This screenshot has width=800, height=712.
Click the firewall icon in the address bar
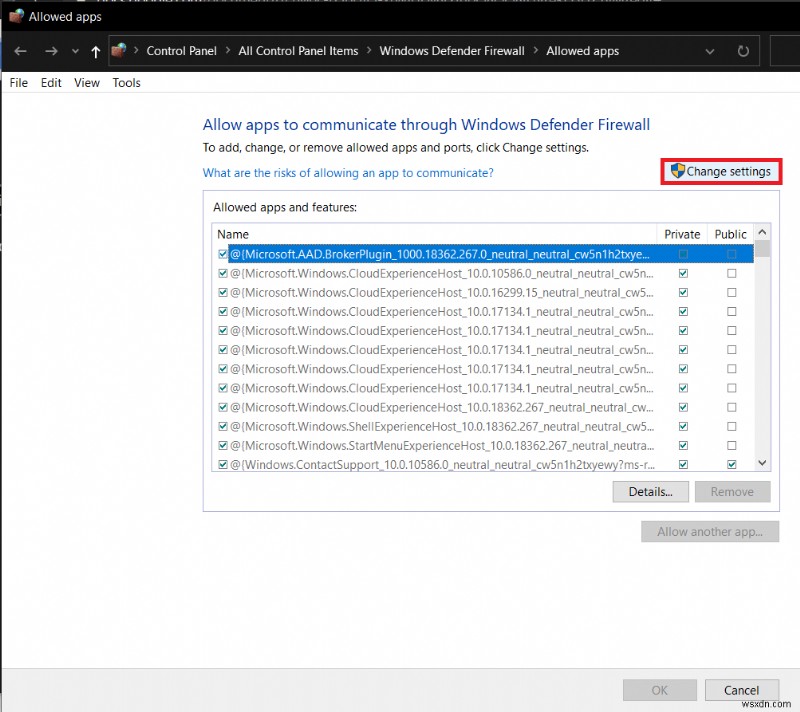click(119, 50)
